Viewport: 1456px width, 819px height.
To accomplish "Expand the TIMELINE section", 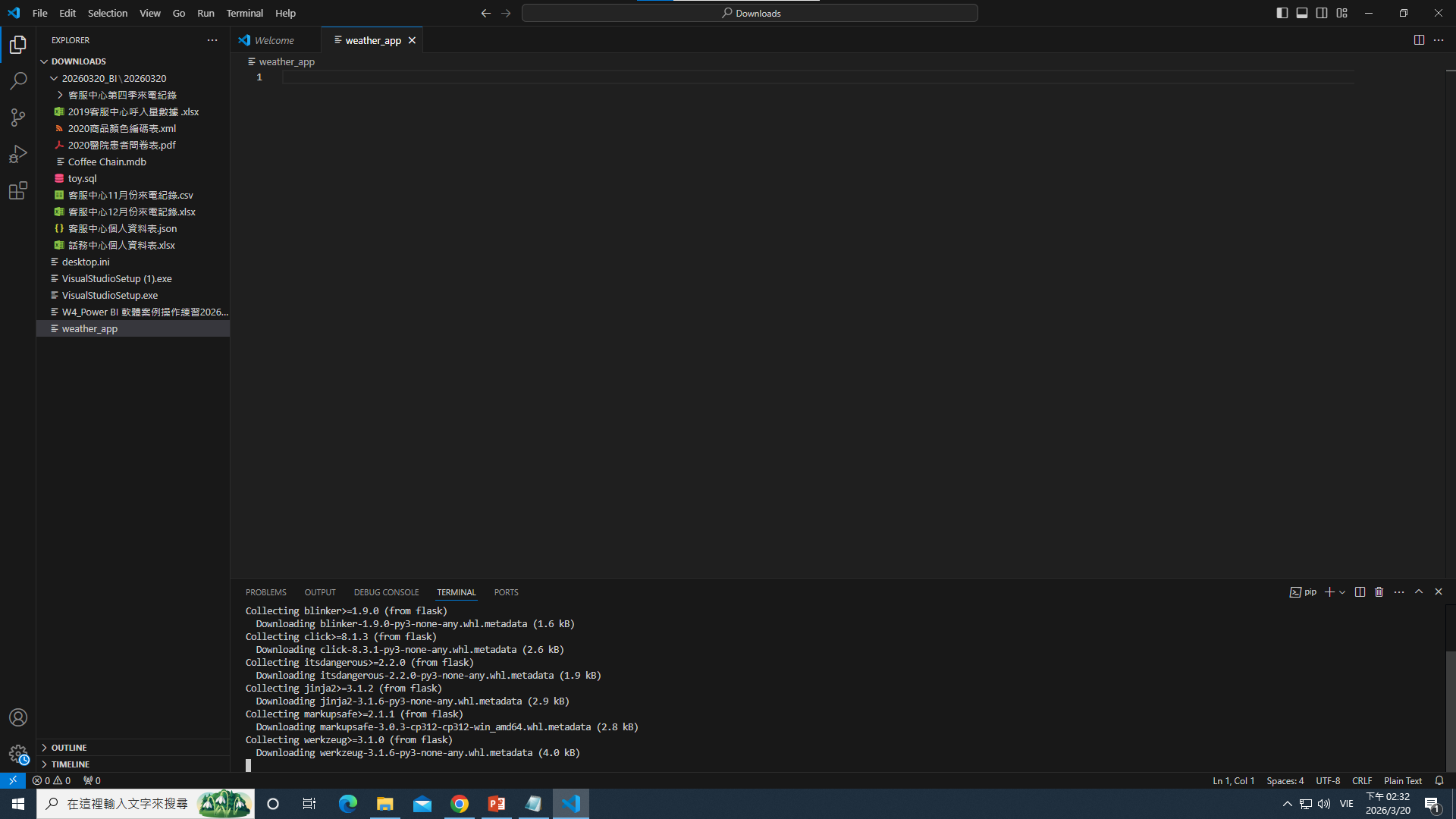I will point(71,764).
